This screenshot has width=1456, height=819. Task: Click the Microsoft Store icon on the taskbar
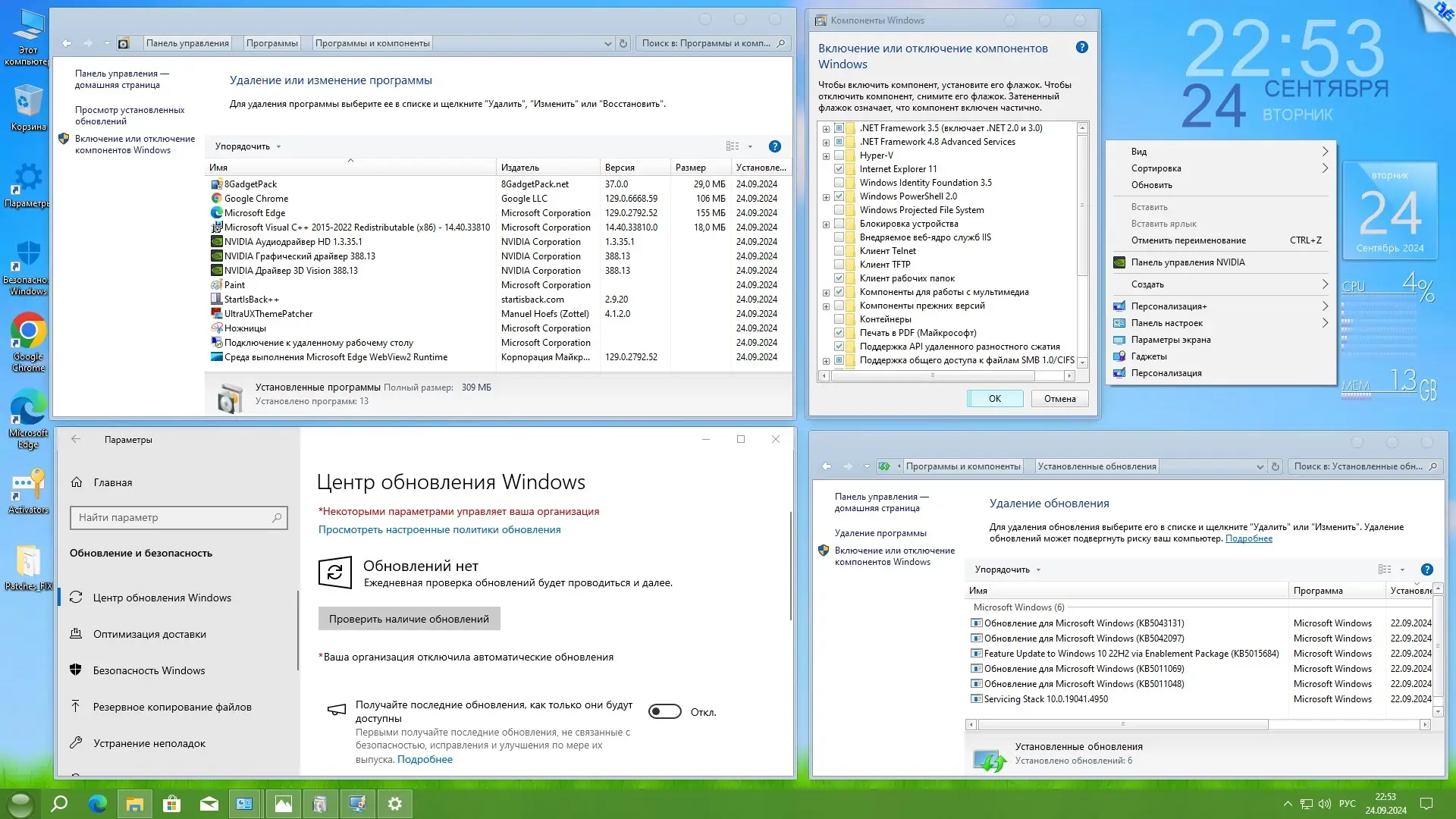tap(171, 803)
